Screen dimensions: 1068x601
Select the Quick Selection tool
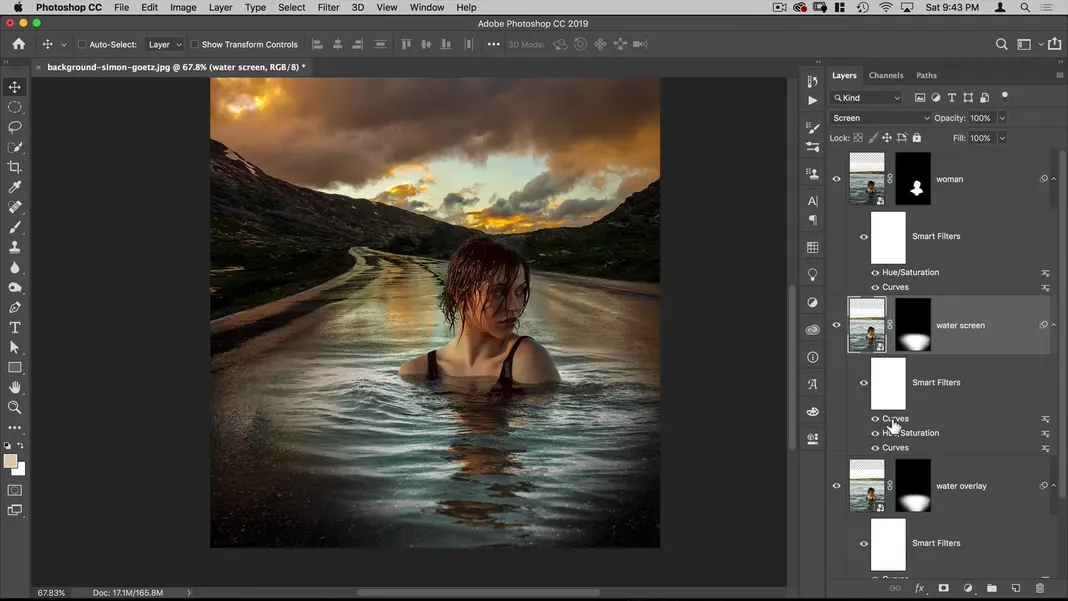coord(14,147)
